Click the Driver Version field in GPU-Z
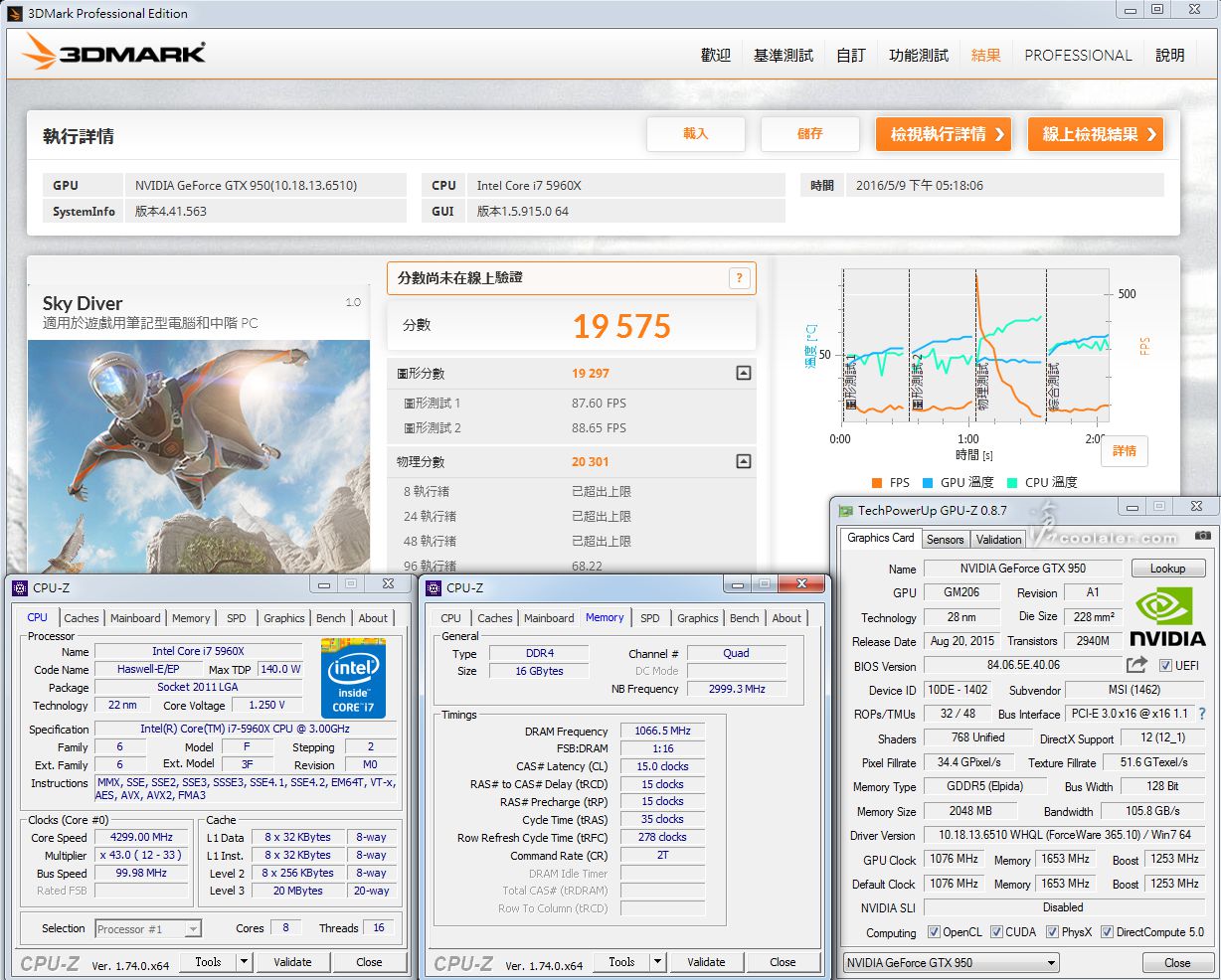Image resolution: width=1221 pixels, height=980 pixels. (x=1064, y=835)
